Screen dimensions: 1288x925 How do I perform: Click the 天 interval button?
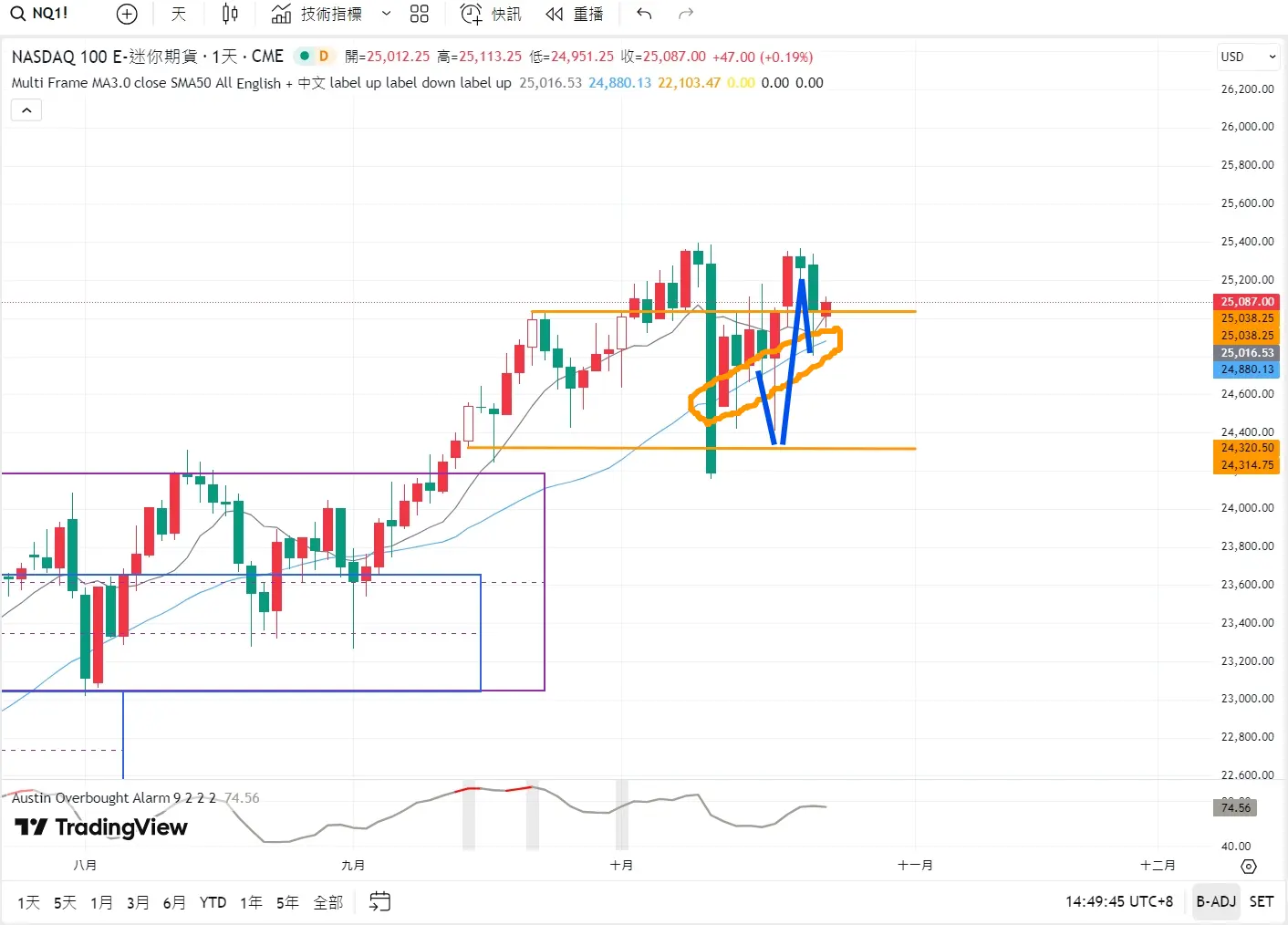click(x=179, y=14)
